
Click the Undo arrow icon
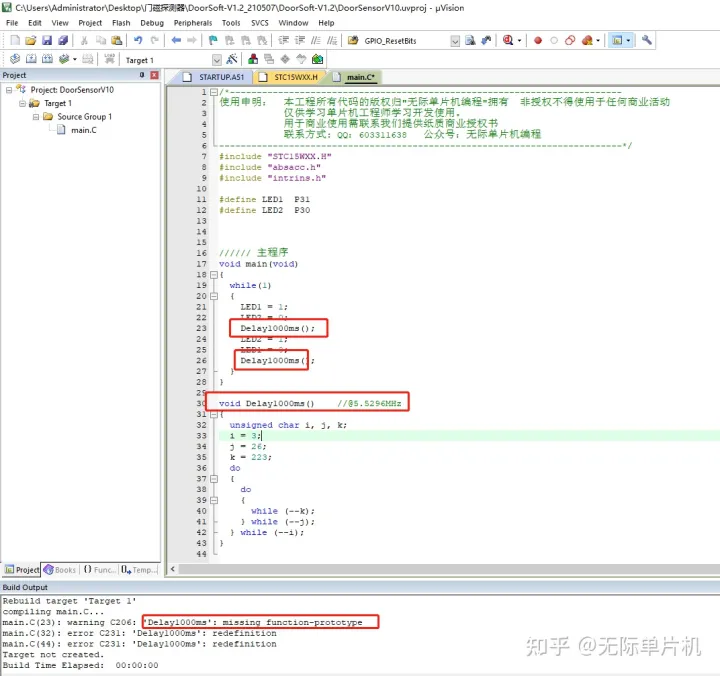(138, 41)
